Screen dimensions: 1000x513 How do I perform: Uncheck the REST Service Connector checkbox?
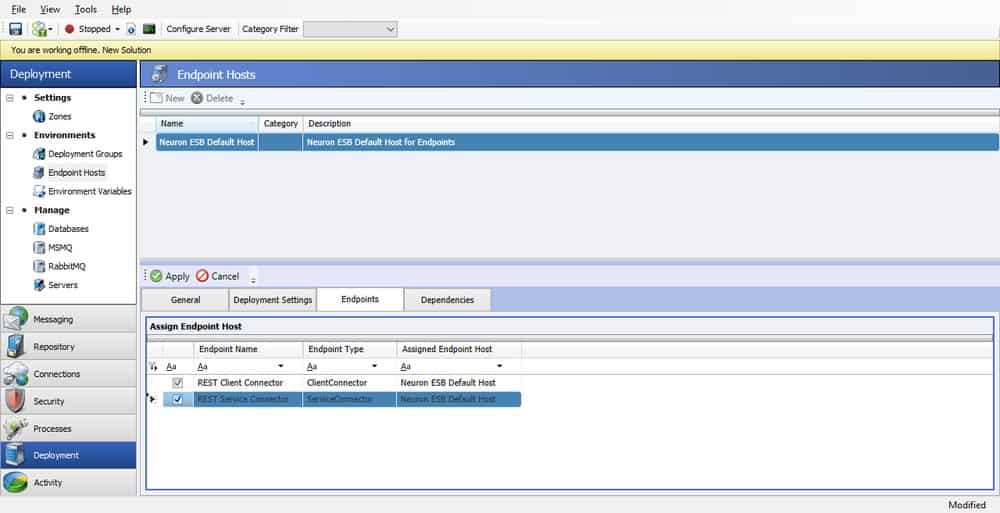tap(178, 399)
